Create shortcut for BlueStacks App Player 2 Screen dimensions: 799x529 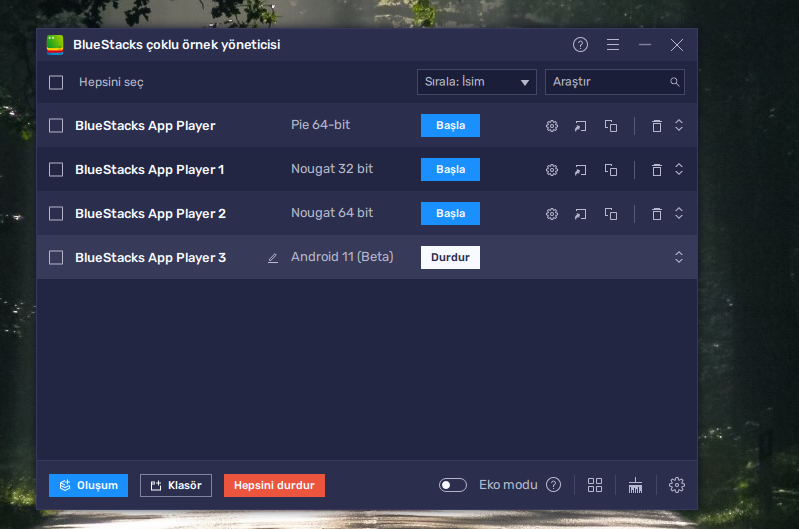click(580, 214)
